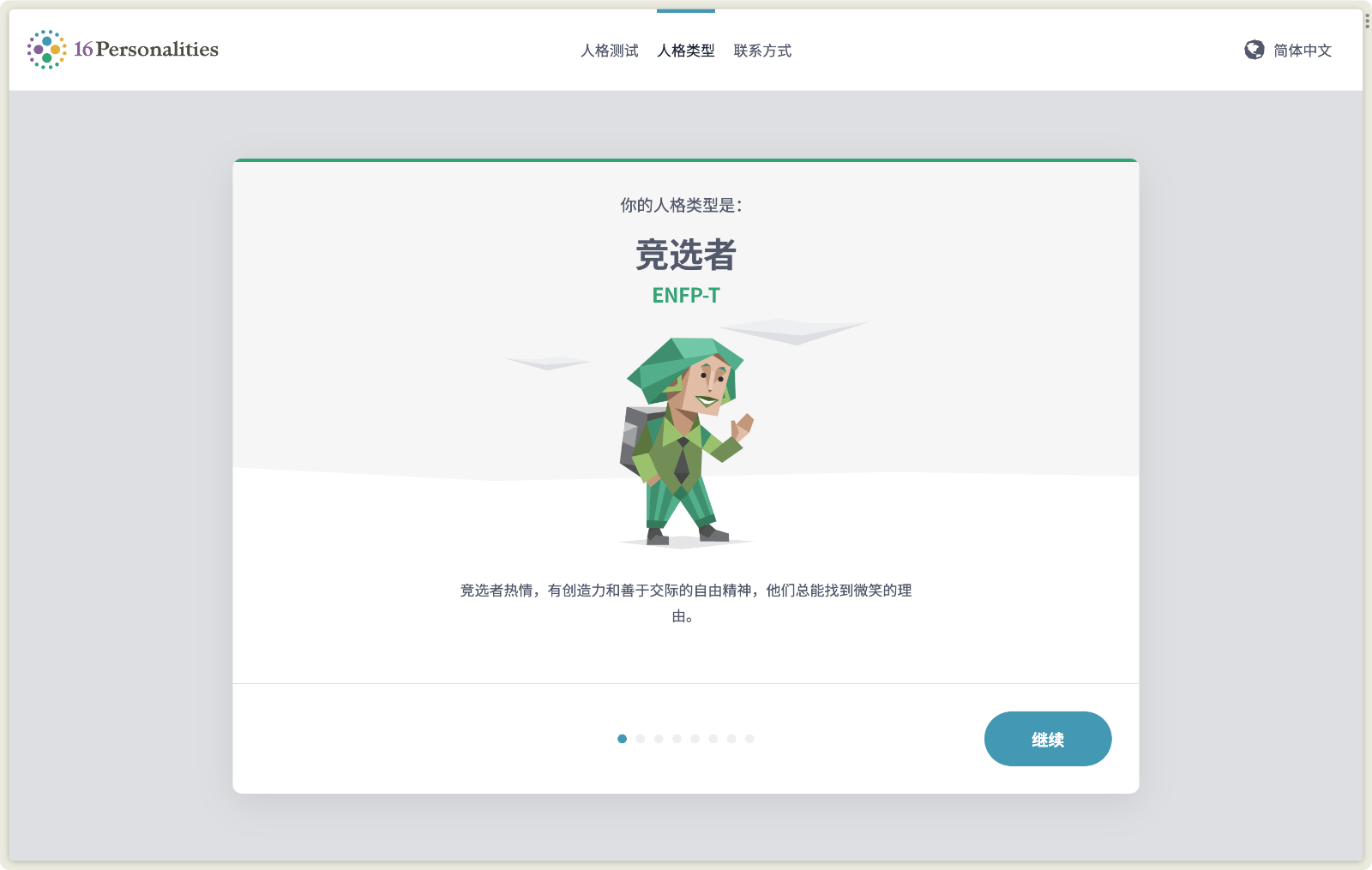Select the fourth slide dot
Viewport: 1372px width, 870px height.
coord(677,739)
